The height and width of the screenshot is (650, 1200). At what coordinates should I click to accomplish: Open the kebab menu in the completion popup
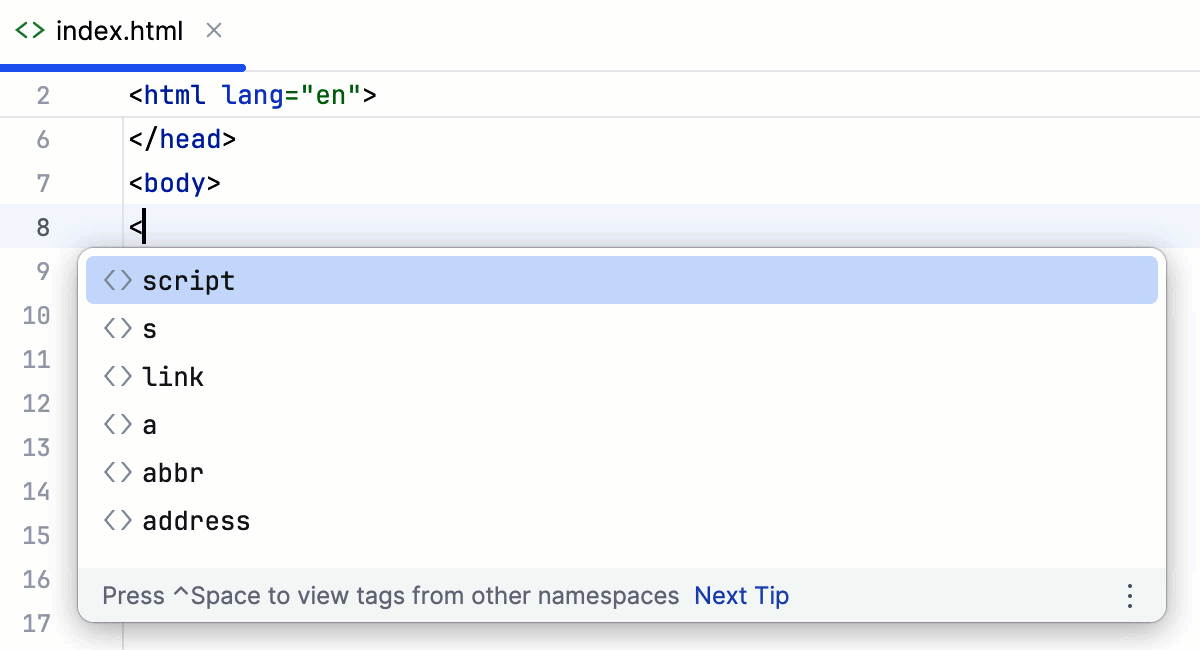coord(1129,595)
